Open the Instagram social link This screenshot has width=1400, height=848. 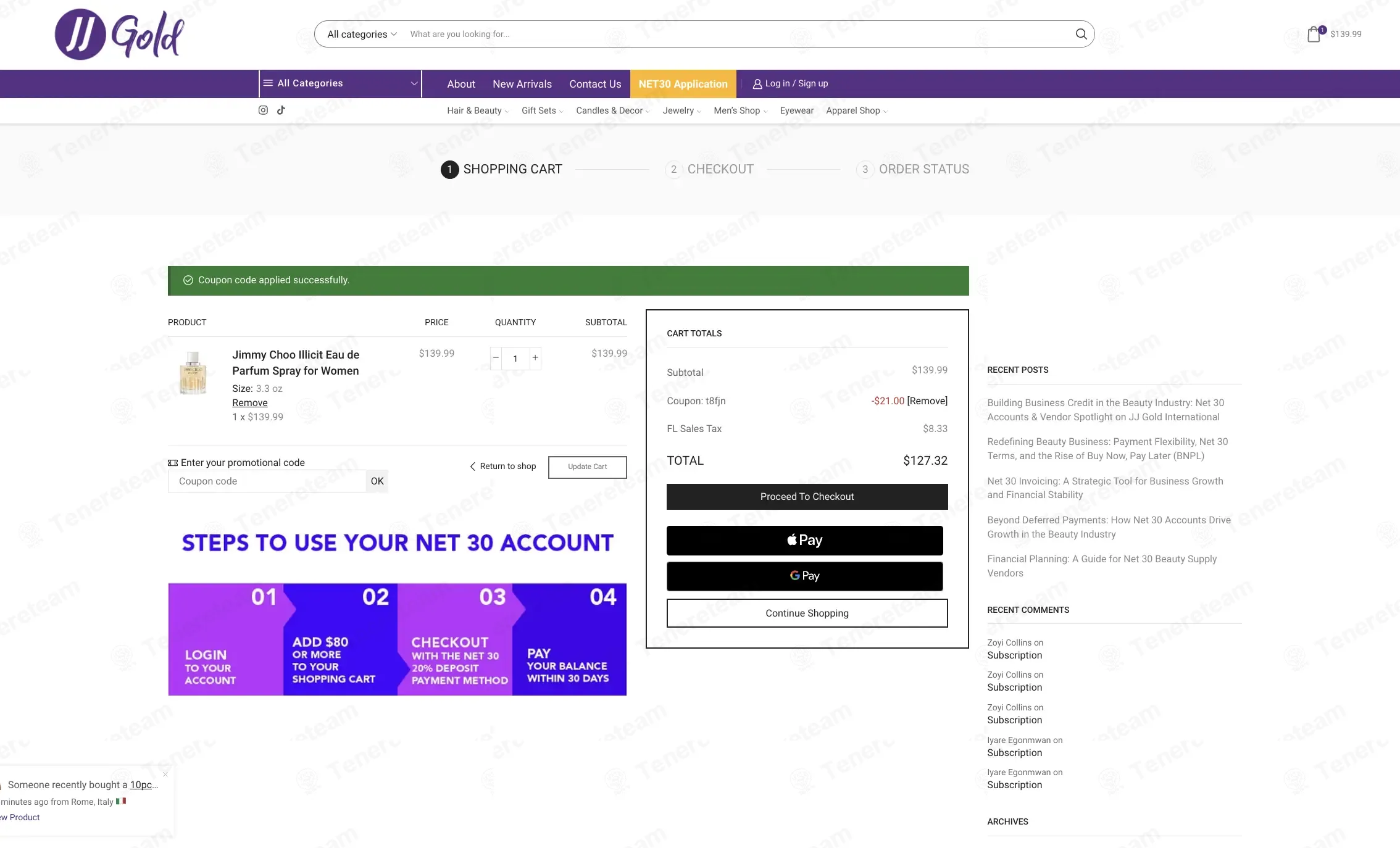pyautogui.click(x=263, y=110)
